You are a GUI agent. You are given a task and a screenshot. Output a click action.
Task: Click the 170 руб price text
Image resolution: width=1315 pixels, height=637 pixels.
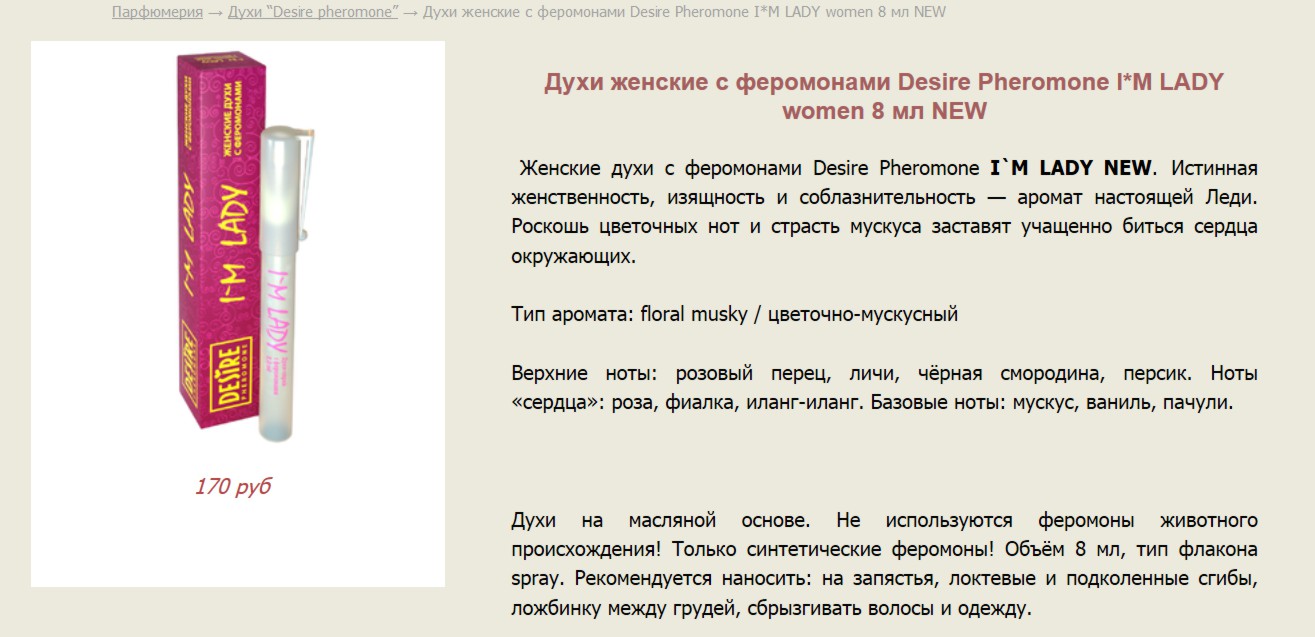point(233,487)
